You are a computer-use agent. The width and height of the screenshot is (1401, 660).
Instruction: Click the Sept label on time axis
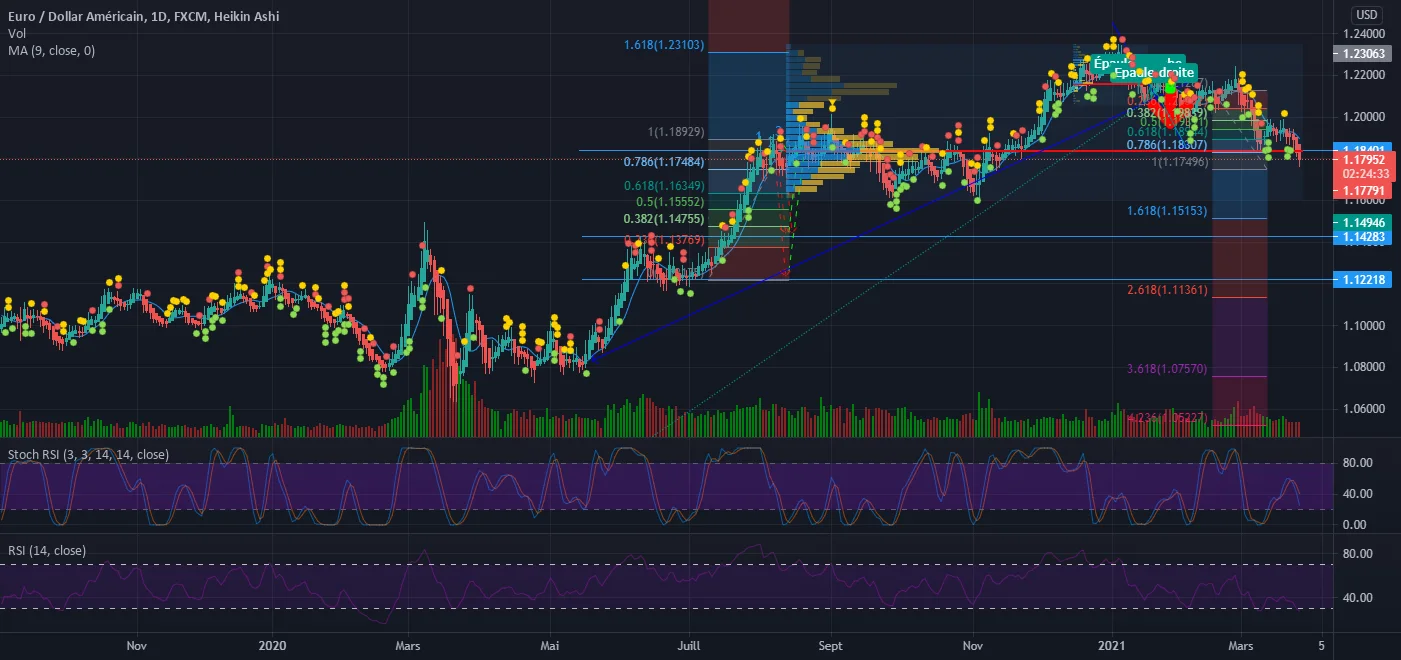(x=831, y=646)
